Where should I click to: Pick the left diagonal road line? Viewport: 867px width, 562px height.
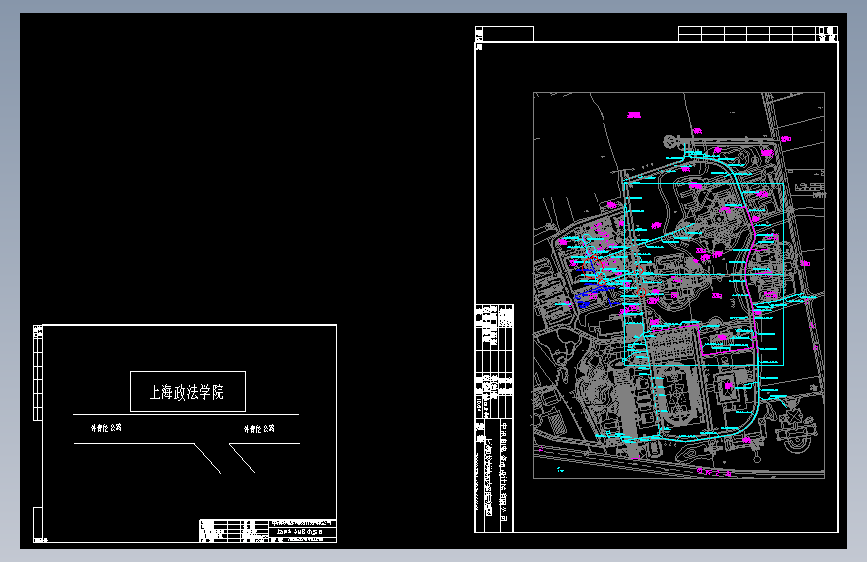(207, 459)
